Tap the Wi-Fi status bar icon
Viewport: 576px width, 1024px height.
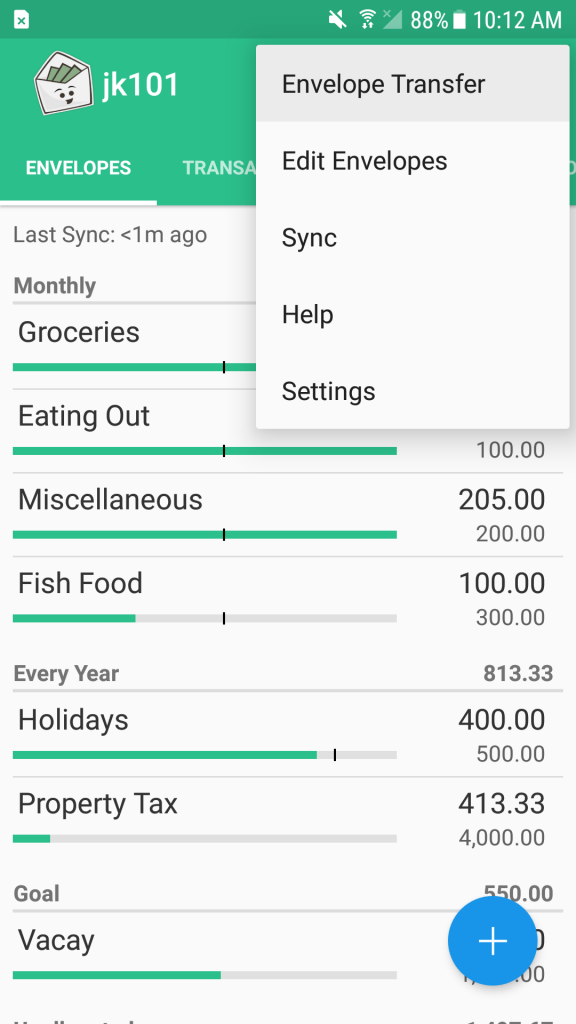point(368,20)
